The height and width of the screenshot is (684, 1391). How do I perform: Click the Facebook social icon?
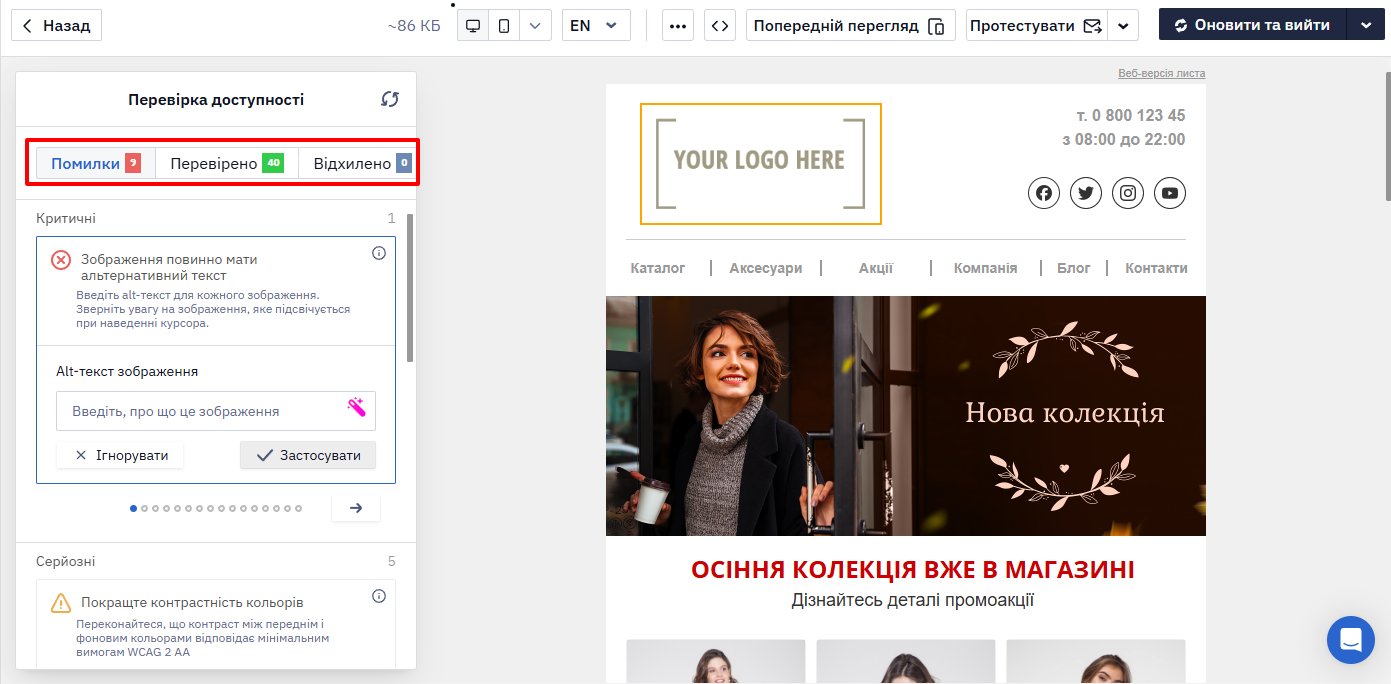pos(1044,193)
